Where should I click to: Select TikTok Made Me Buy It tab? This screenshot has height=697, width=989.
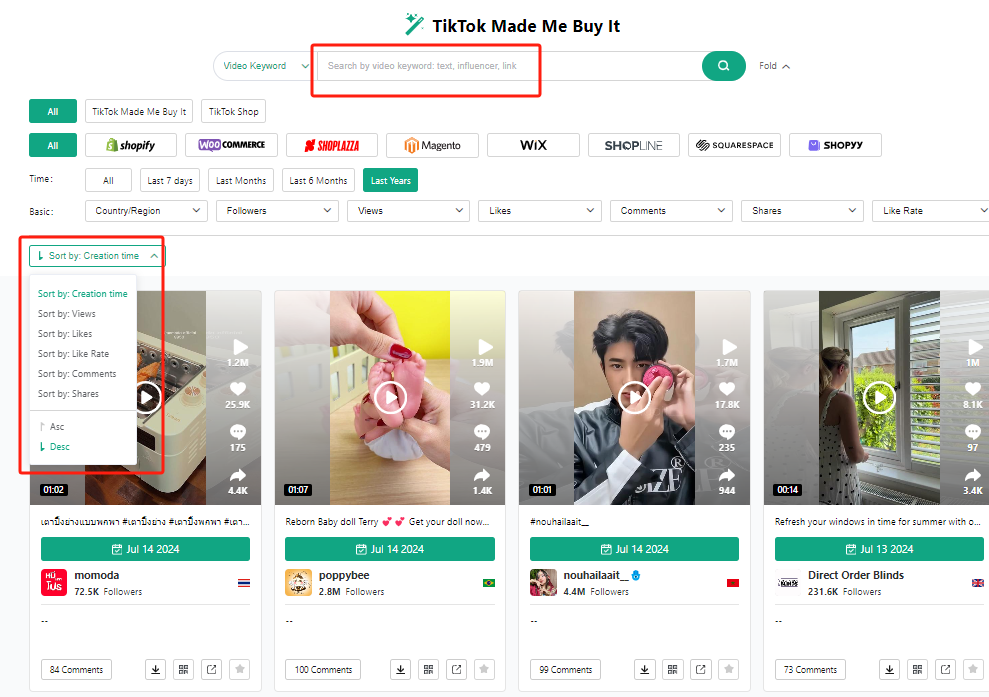click(139, 112)
